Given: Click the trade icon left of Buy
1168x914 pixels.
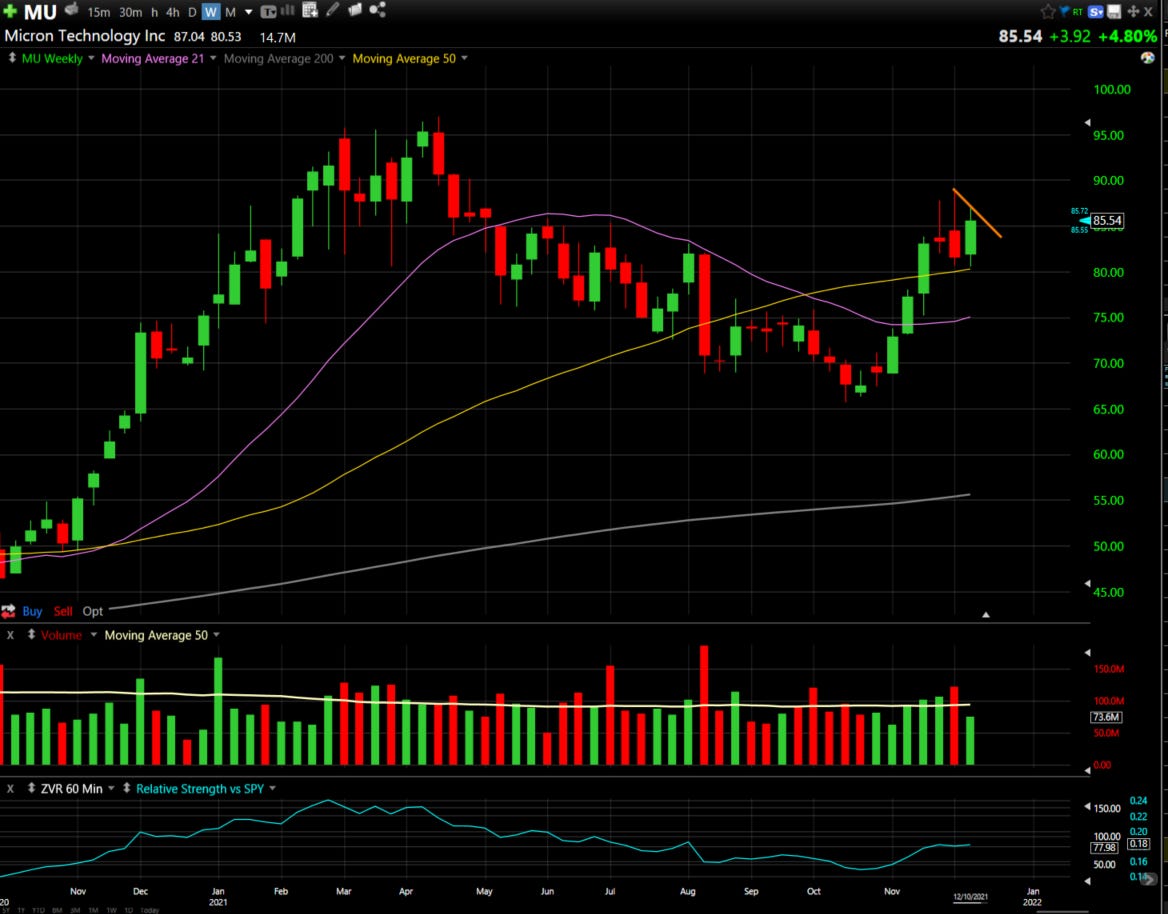Looking at the screenshot, I should [x=8, y=612].
